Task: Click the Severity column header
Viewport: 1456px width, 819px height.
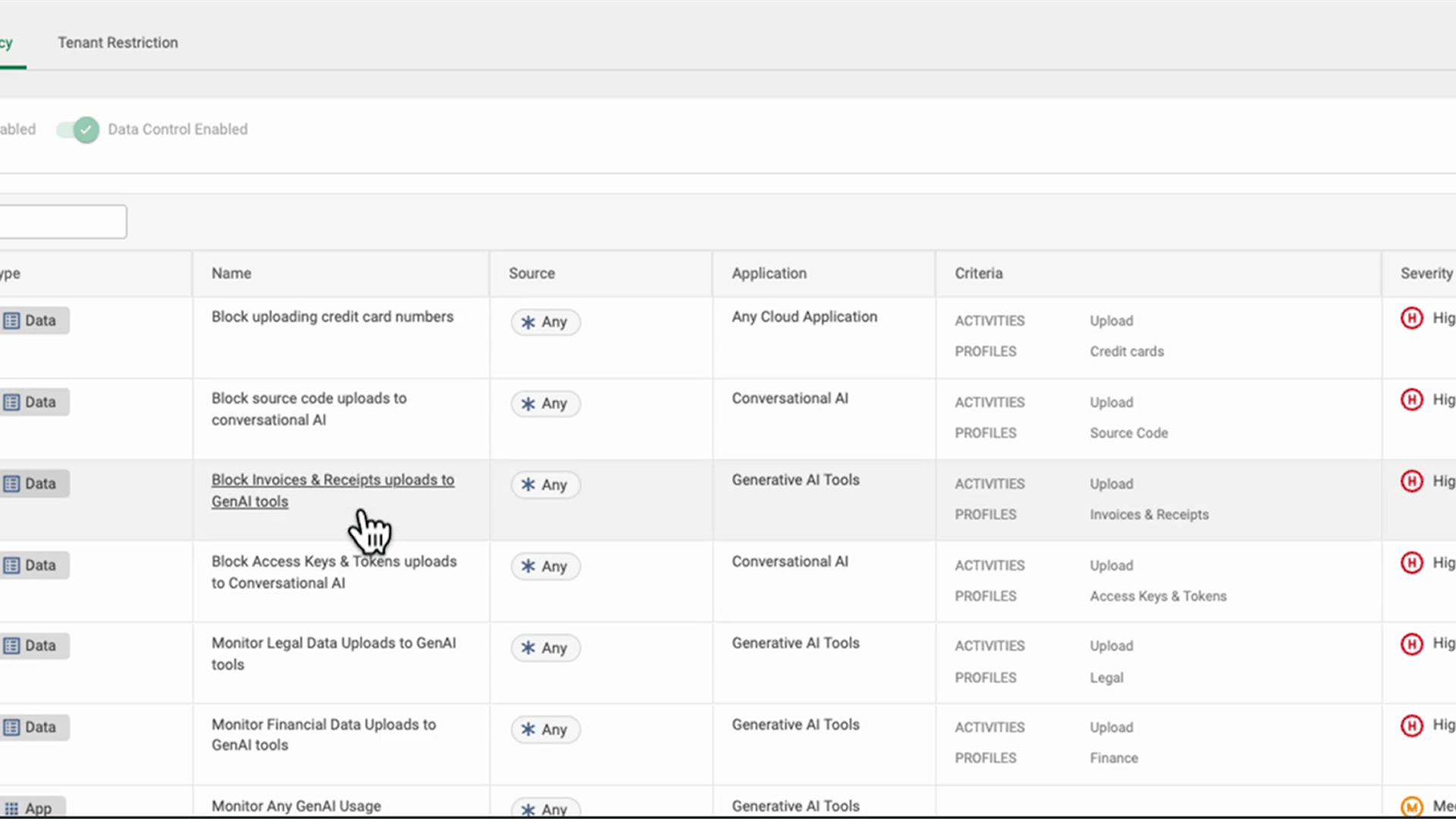Action: pyautogui.click(x=1426, y=274)
